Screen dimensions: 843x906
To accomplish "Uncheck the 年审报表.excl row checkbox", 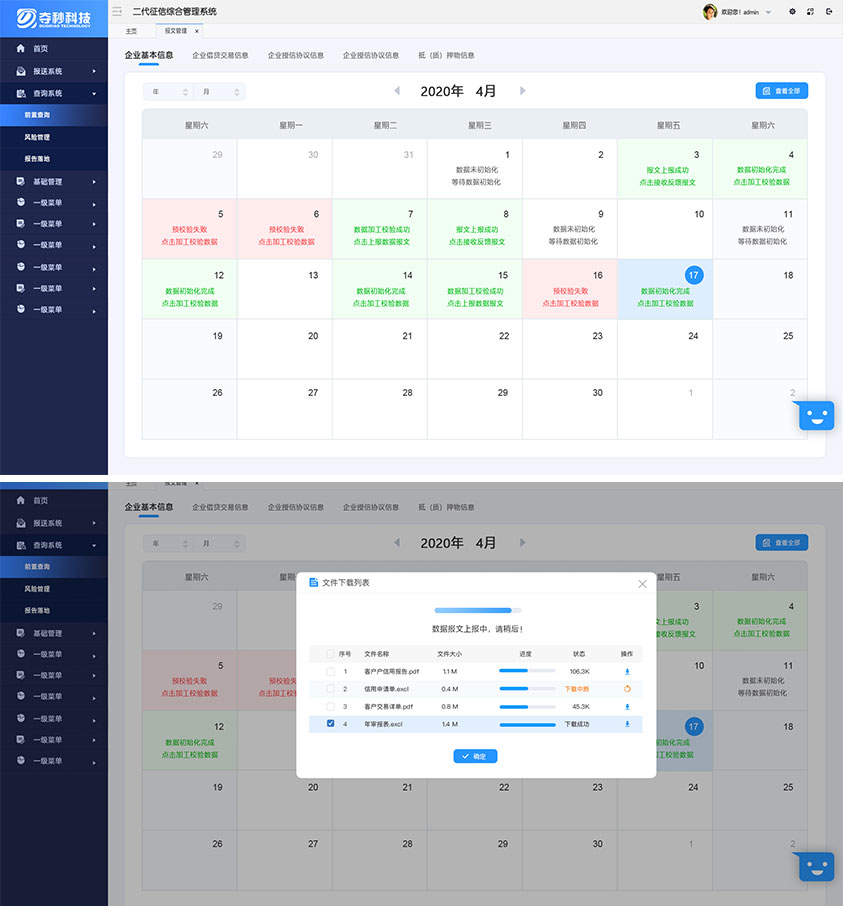I will pyautogui.click(x=330, y=724).
